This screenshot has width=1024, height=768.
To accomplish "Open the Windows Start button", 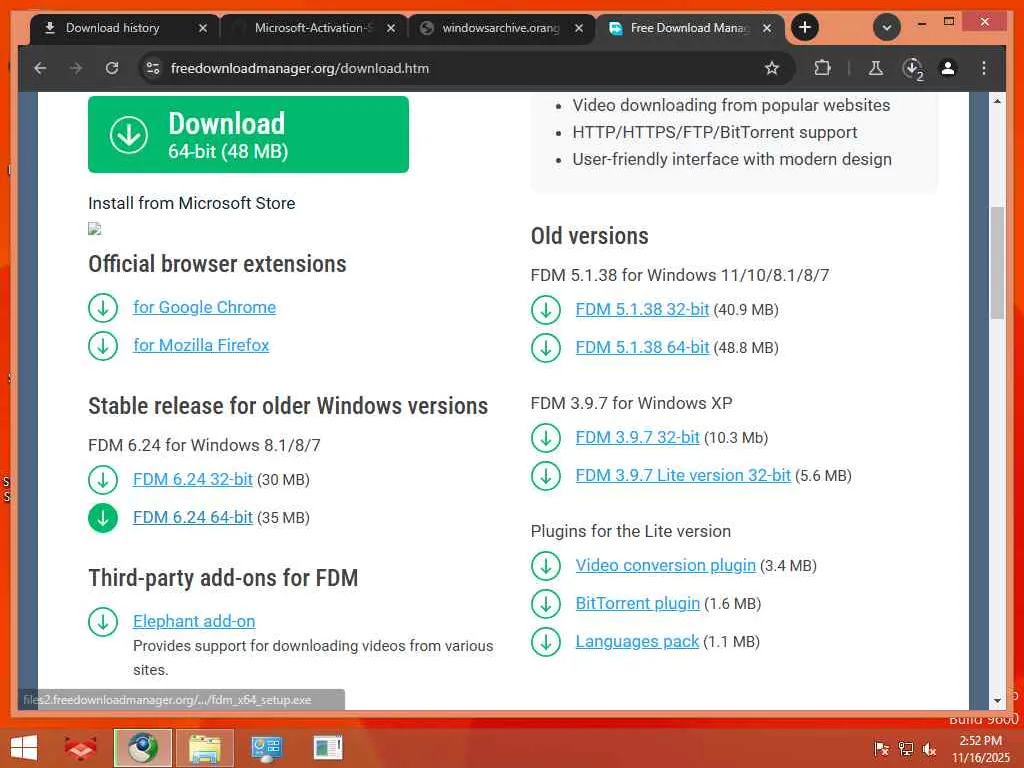I will click(x=24, y=748).
